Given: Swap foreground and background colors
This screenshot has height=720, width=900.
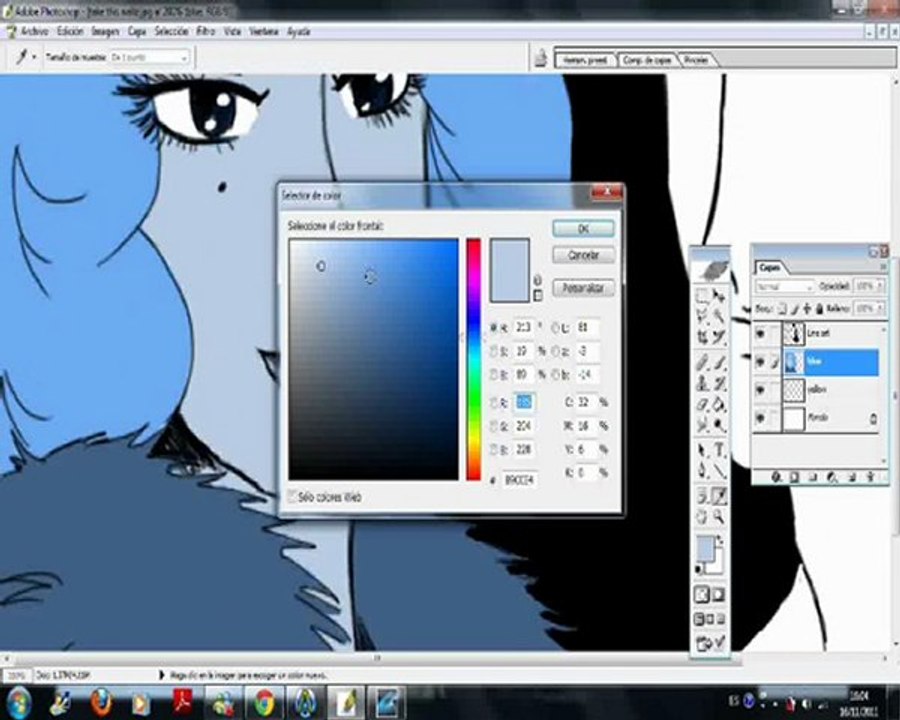Looking at the screenshot, I should tap(720, 542).
